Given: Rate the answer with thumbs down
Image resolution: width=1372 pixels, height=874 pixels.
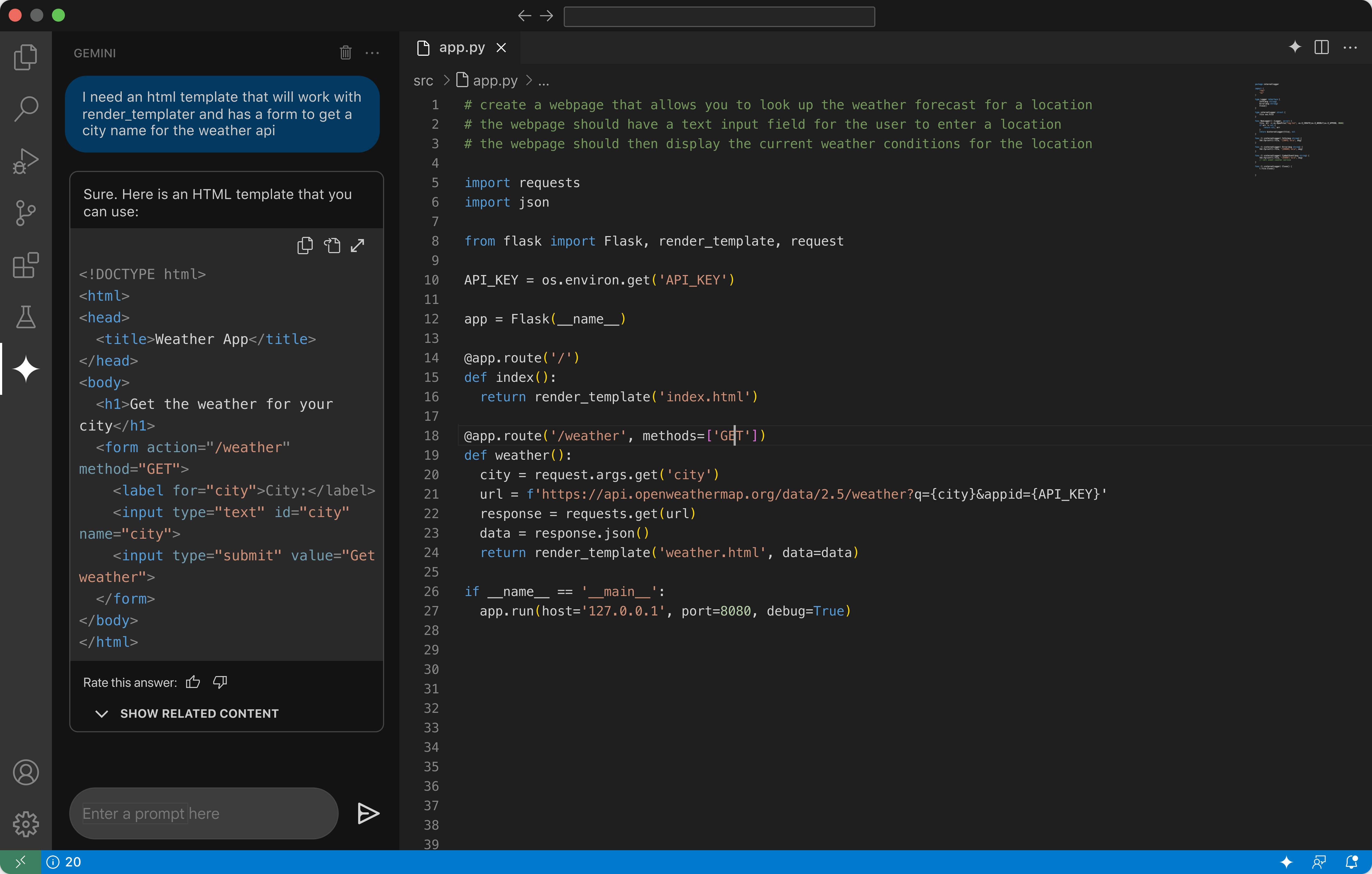Looking at the screenshot, I should pyautogui.click(x=220, y=682).
